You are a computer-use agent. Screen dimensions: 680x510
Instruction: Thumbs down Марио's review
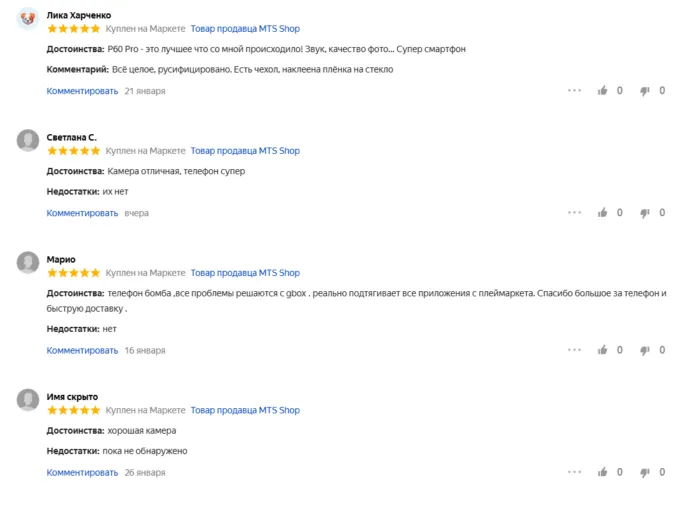click(x=645, y=351)
